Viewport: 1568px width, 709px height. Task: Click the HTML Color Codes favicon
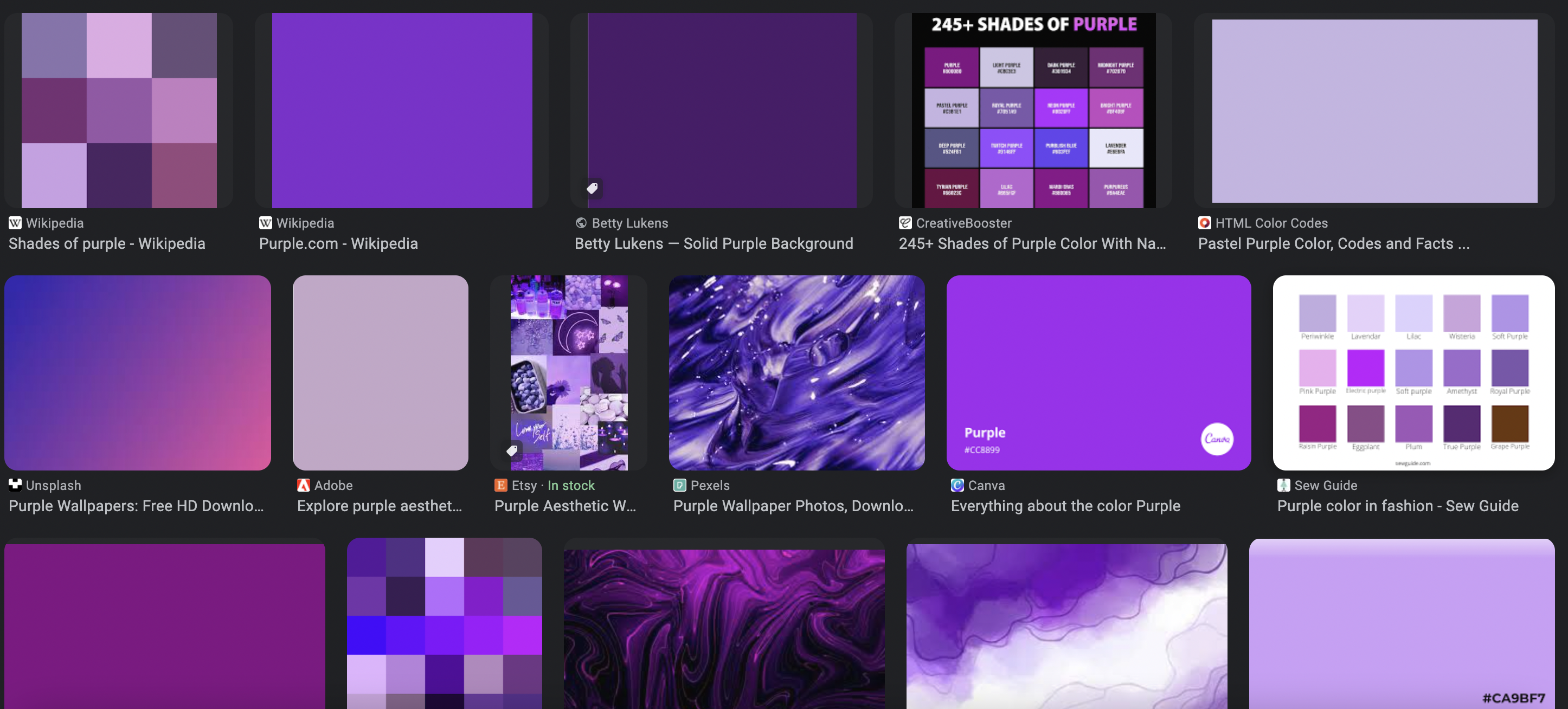pos(1204,223)
